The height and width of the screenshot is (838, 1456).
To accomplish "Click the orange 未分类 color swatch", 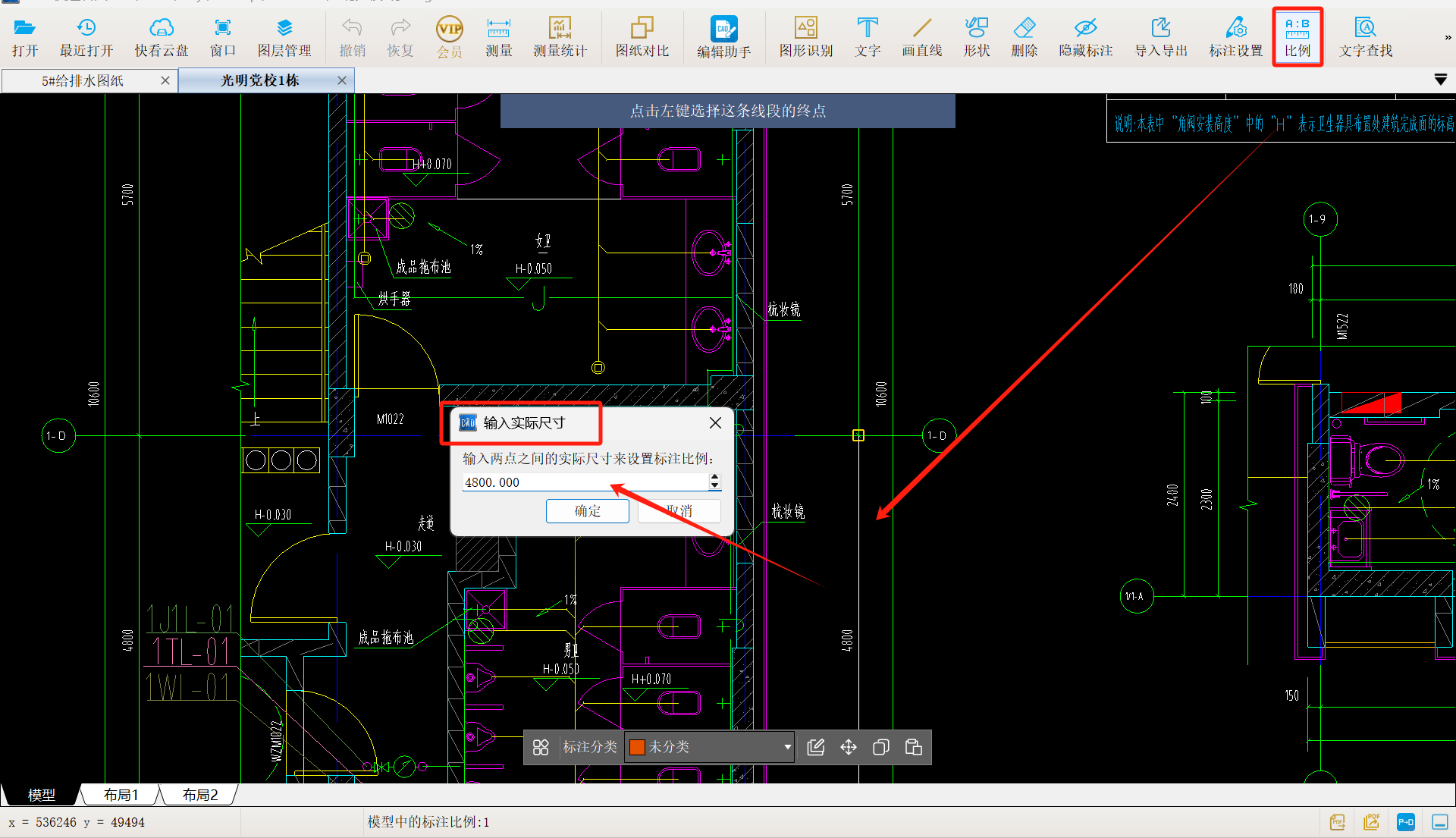I will (x=637, y=748).
